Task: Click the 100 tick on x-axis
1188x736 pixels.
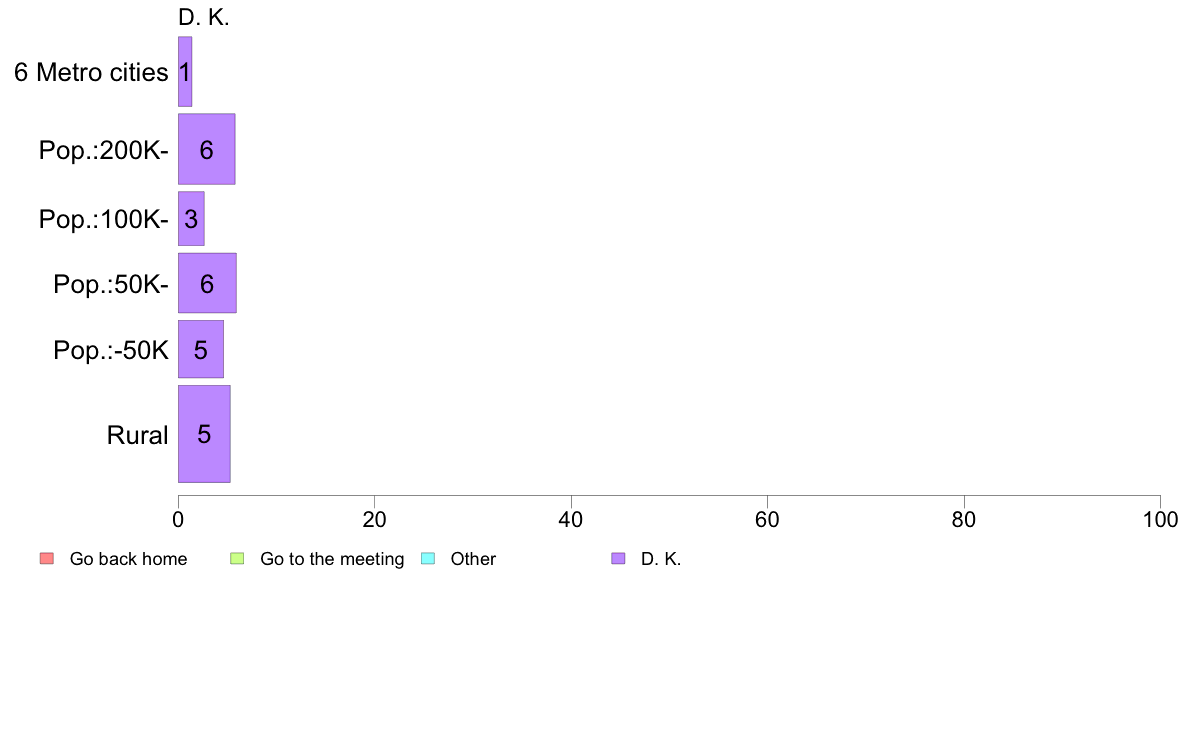Action: tap(1160, 519)
